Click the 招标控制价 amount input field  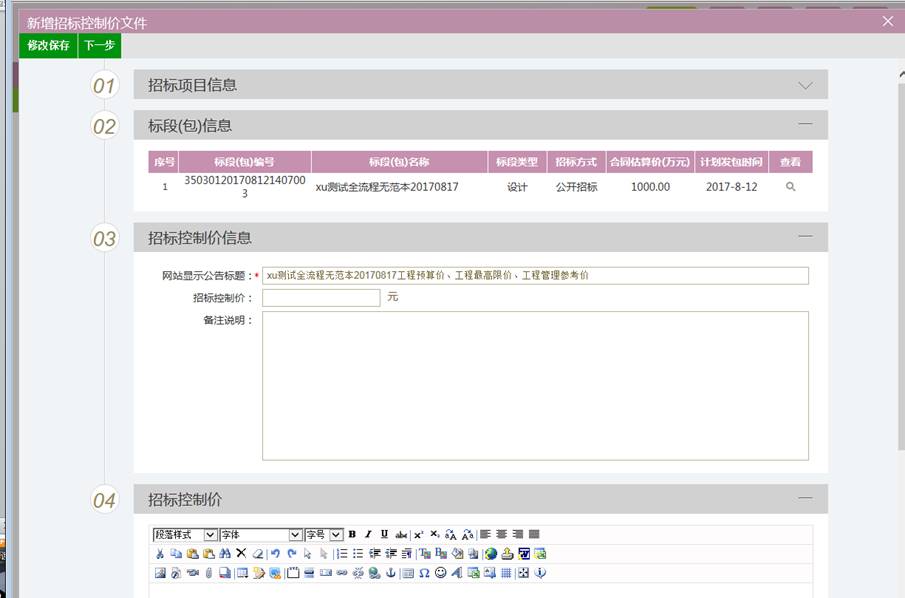coord(321,298)
